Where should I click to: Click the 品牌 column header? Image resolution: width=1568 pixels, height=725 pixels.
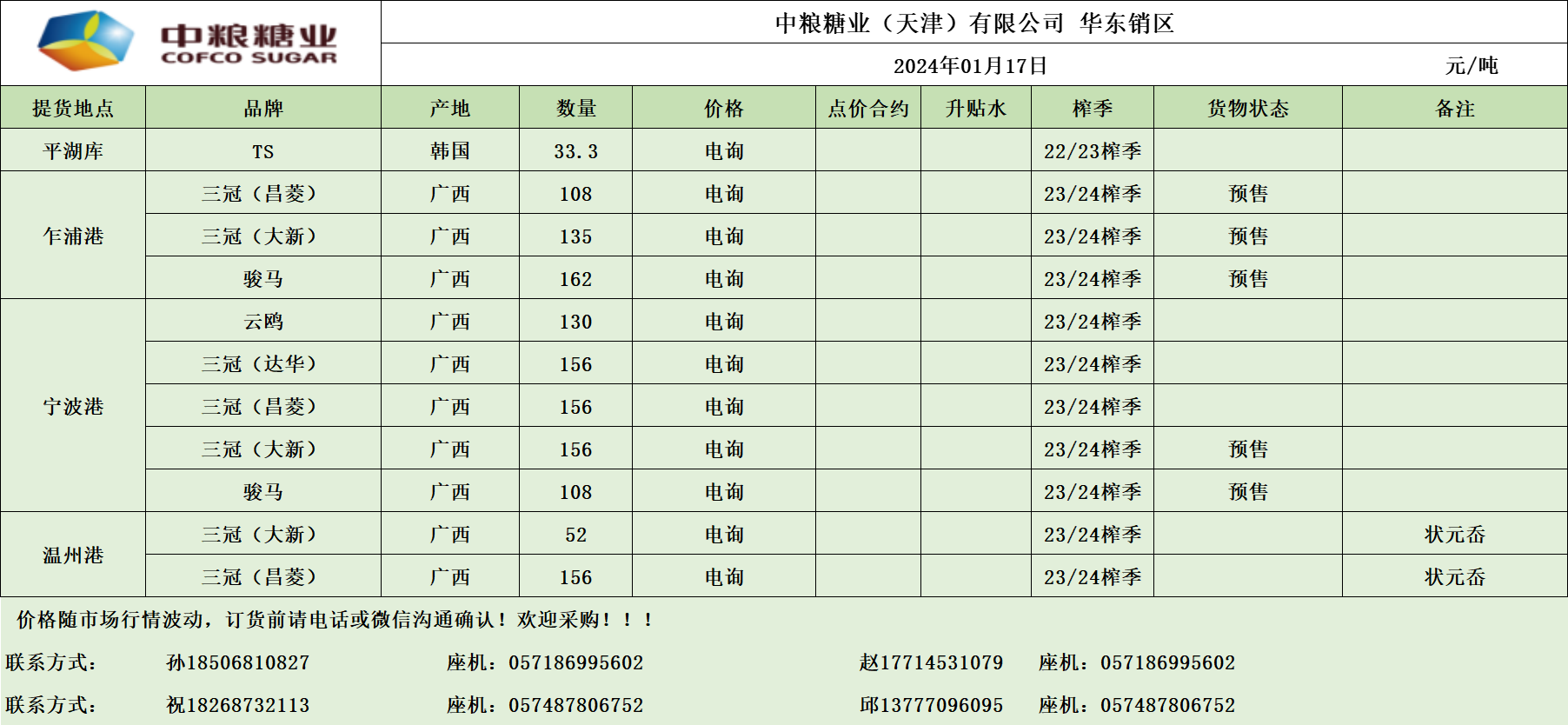click(262, 108)
